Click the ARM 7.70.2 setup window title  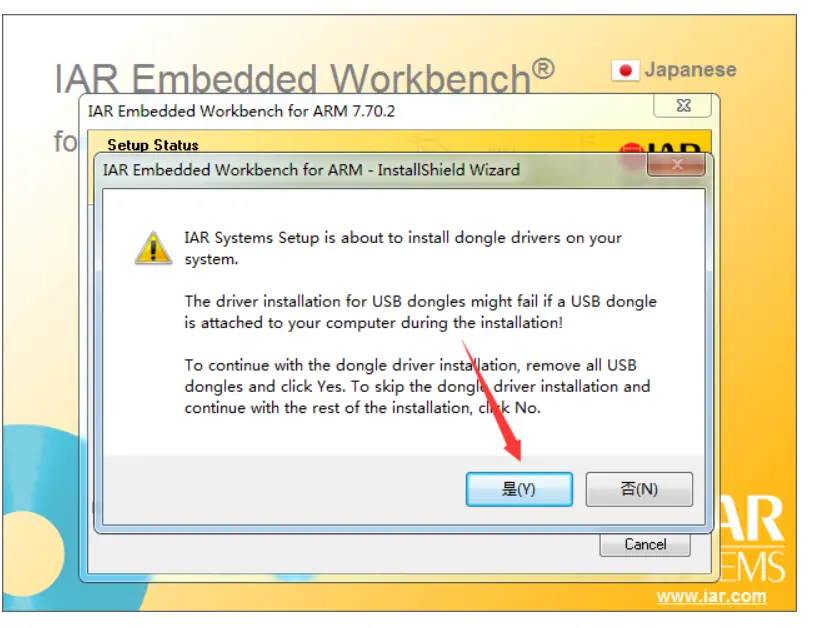point(241,111)
